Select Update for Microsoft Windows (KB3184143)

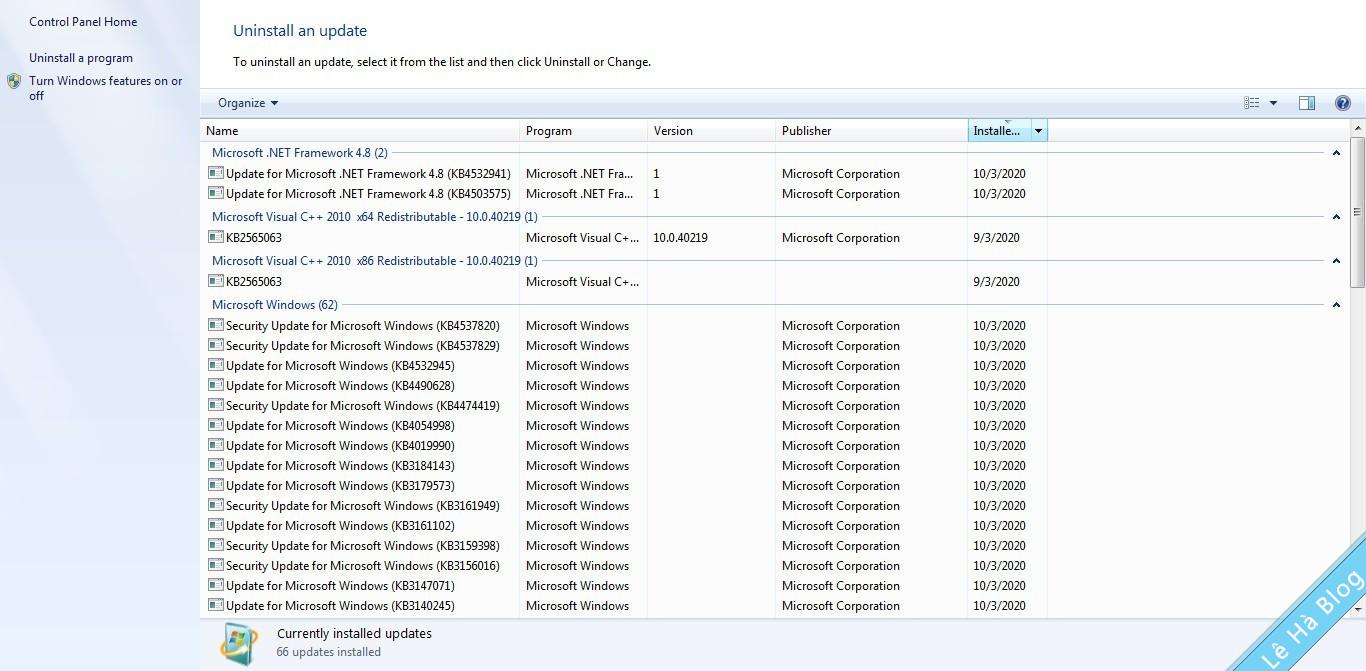[340, 466]
